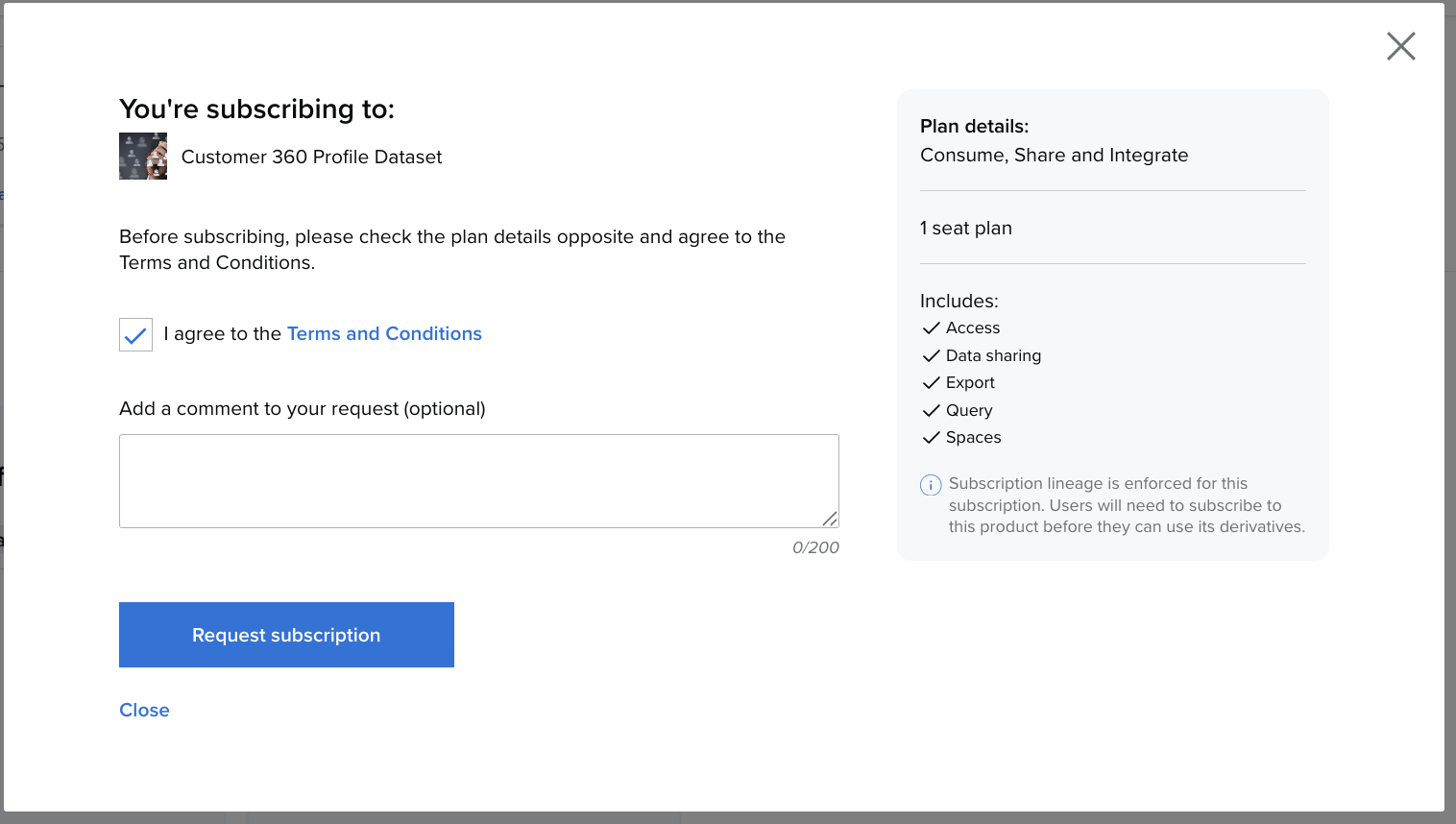This screenshot has height=824, width=1456.
Task: Click the 0/200 character counter
Action: [x=815, y=547]
